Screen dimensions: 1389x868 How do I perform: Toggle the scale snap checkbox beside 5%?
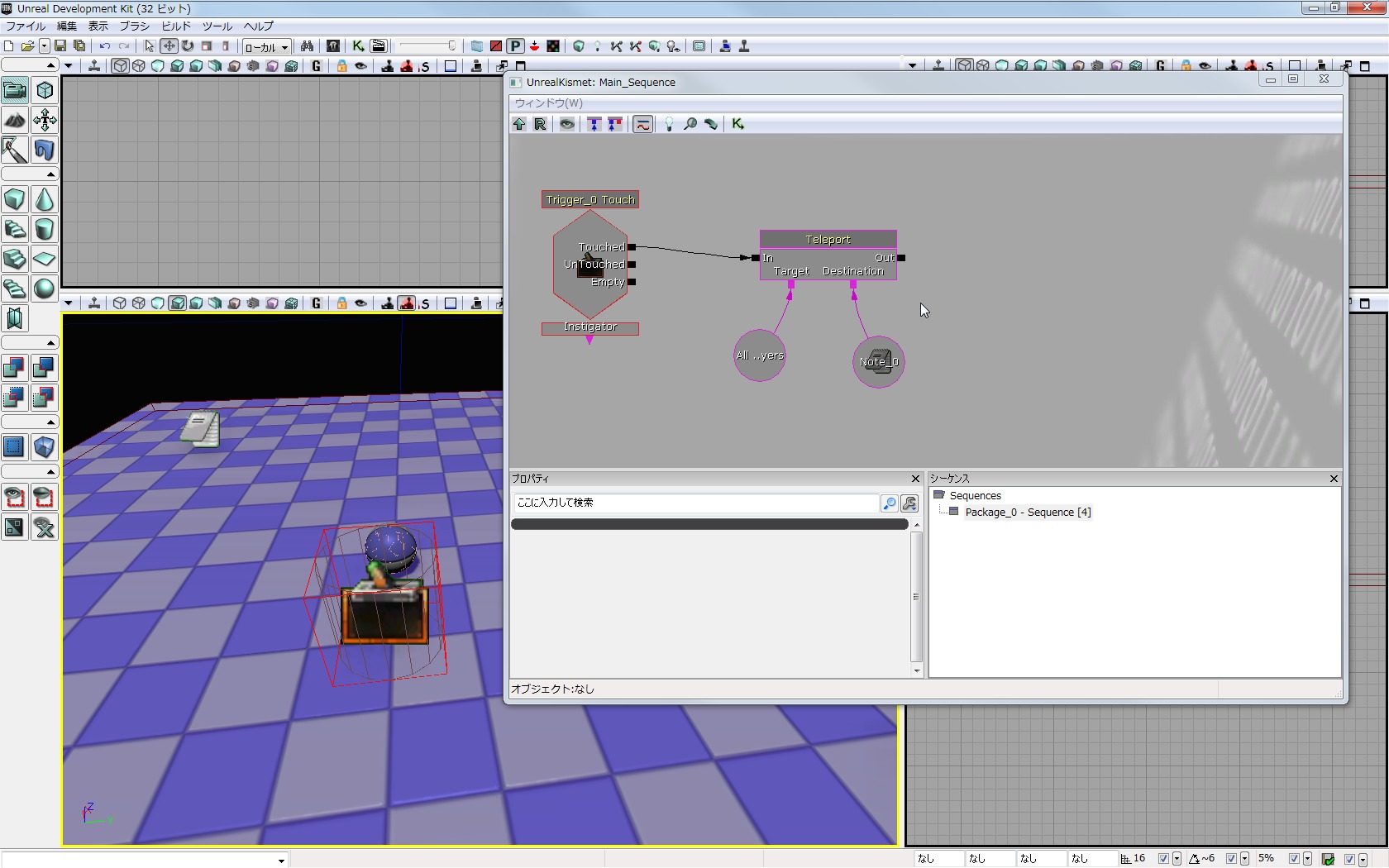click(x=1294, y=859)
